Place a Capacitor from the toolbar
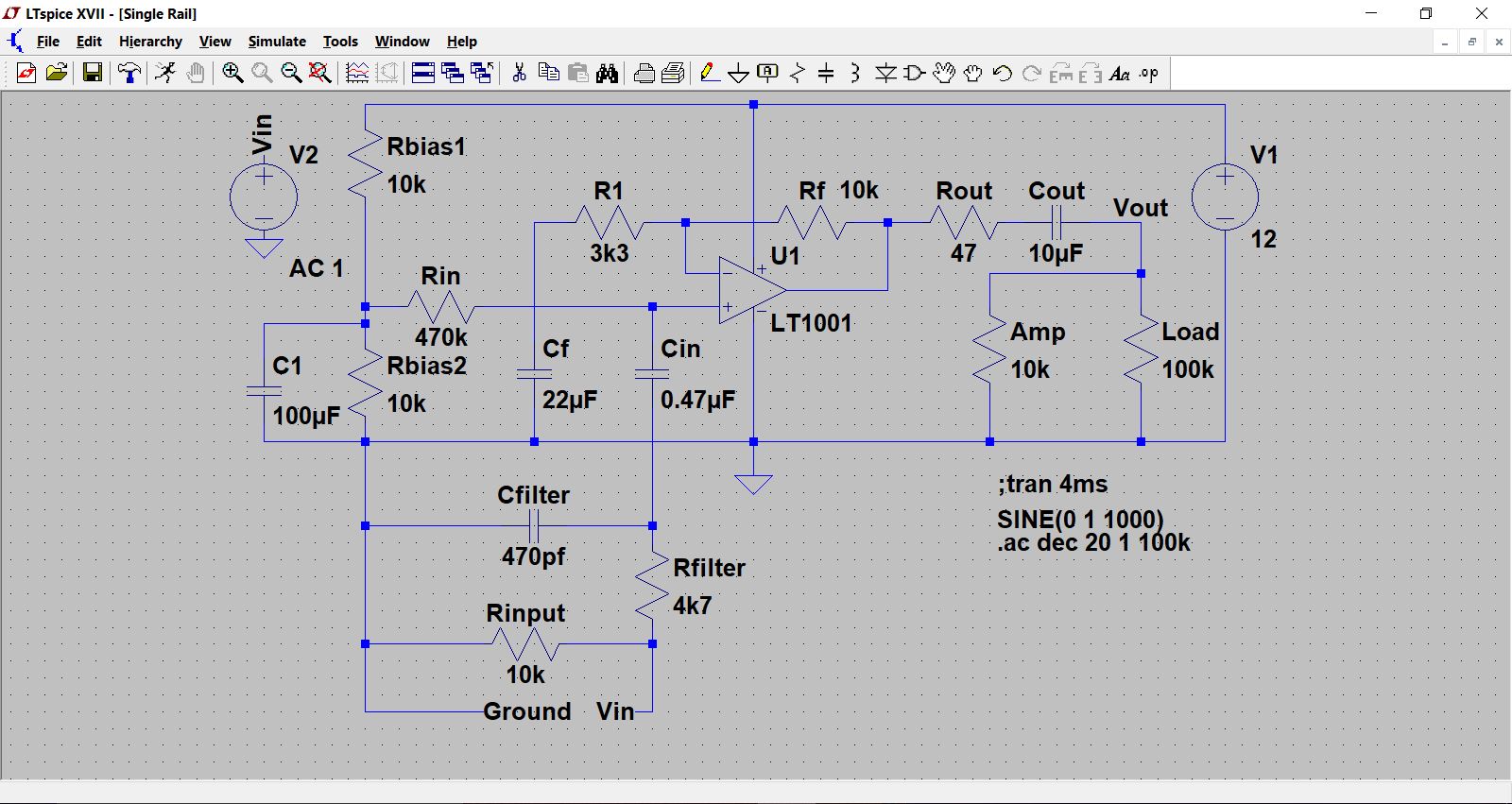1512x804 pixels. [826, 73]
